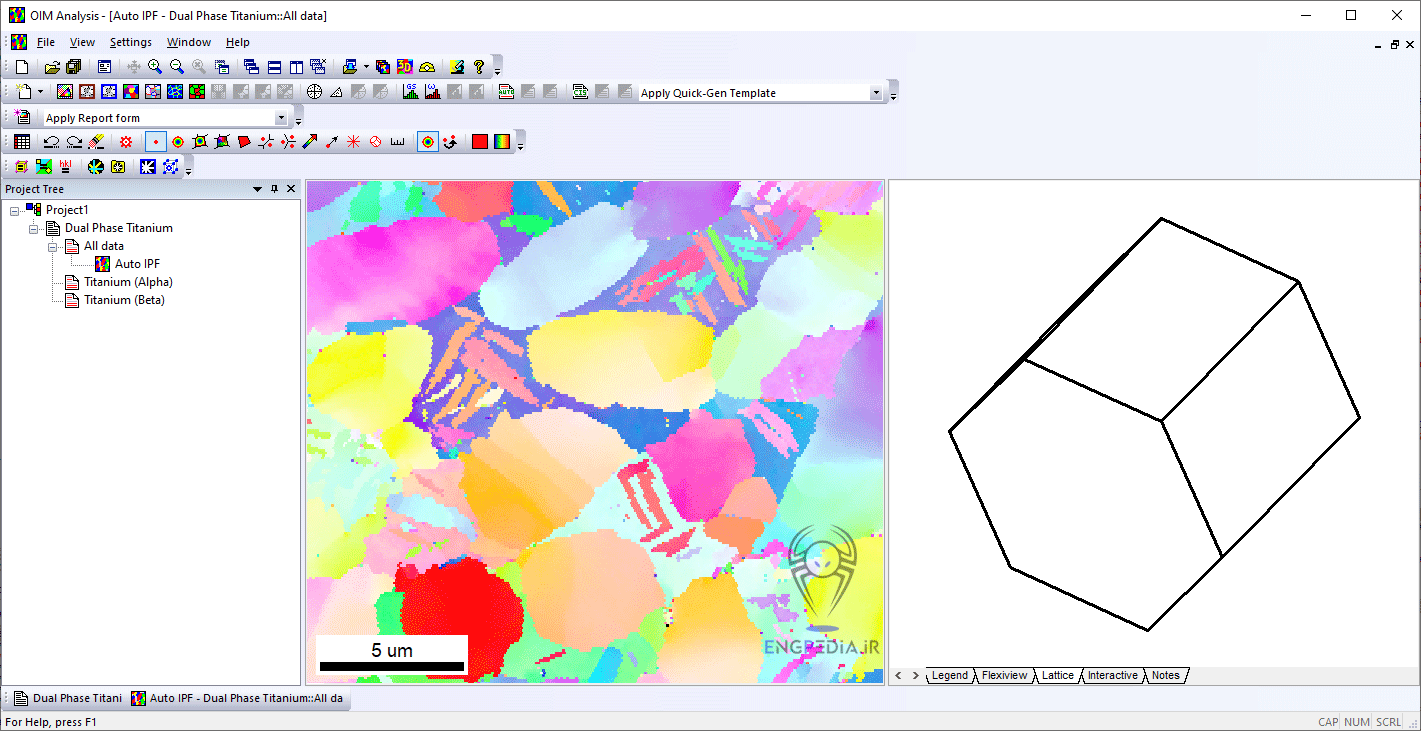Switch to the Lattice tab
Viewport: 1421px width, 731px height.
(x=1057, y=676)
